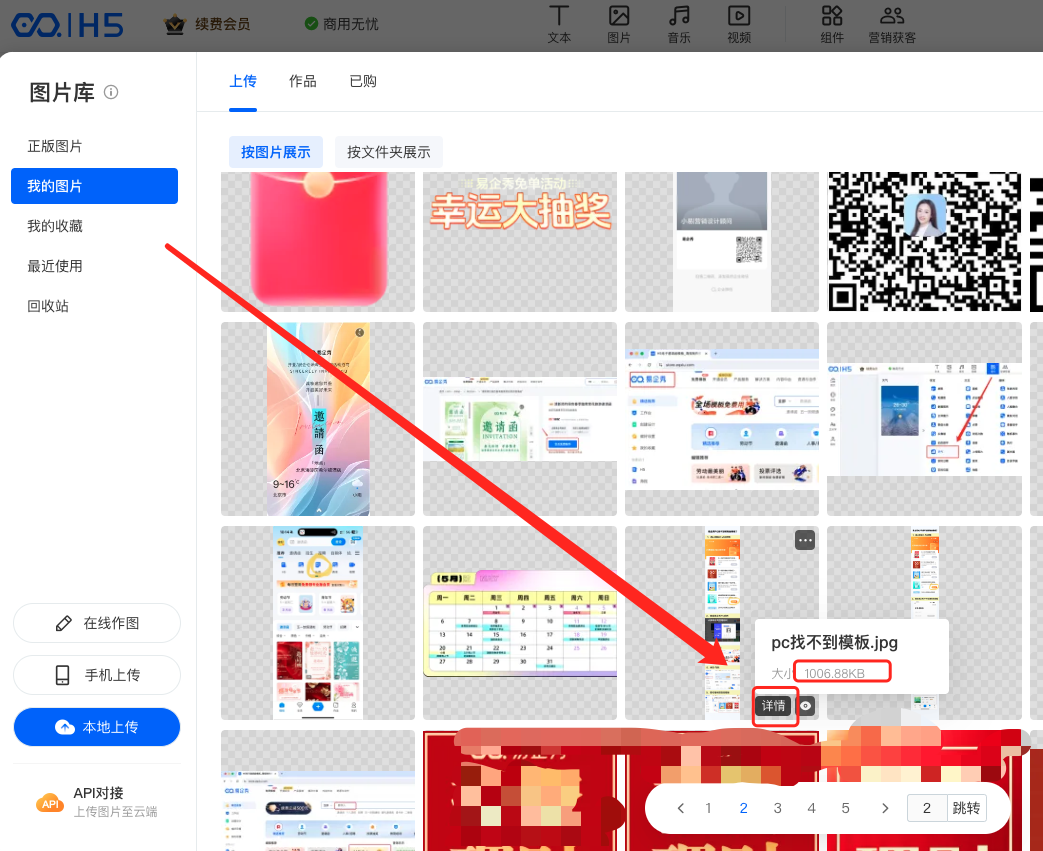This screenshot has width=1043, height=851.
Task: Click the 本地上传 button
Action: pyautogui.click(x=97, y=727)
